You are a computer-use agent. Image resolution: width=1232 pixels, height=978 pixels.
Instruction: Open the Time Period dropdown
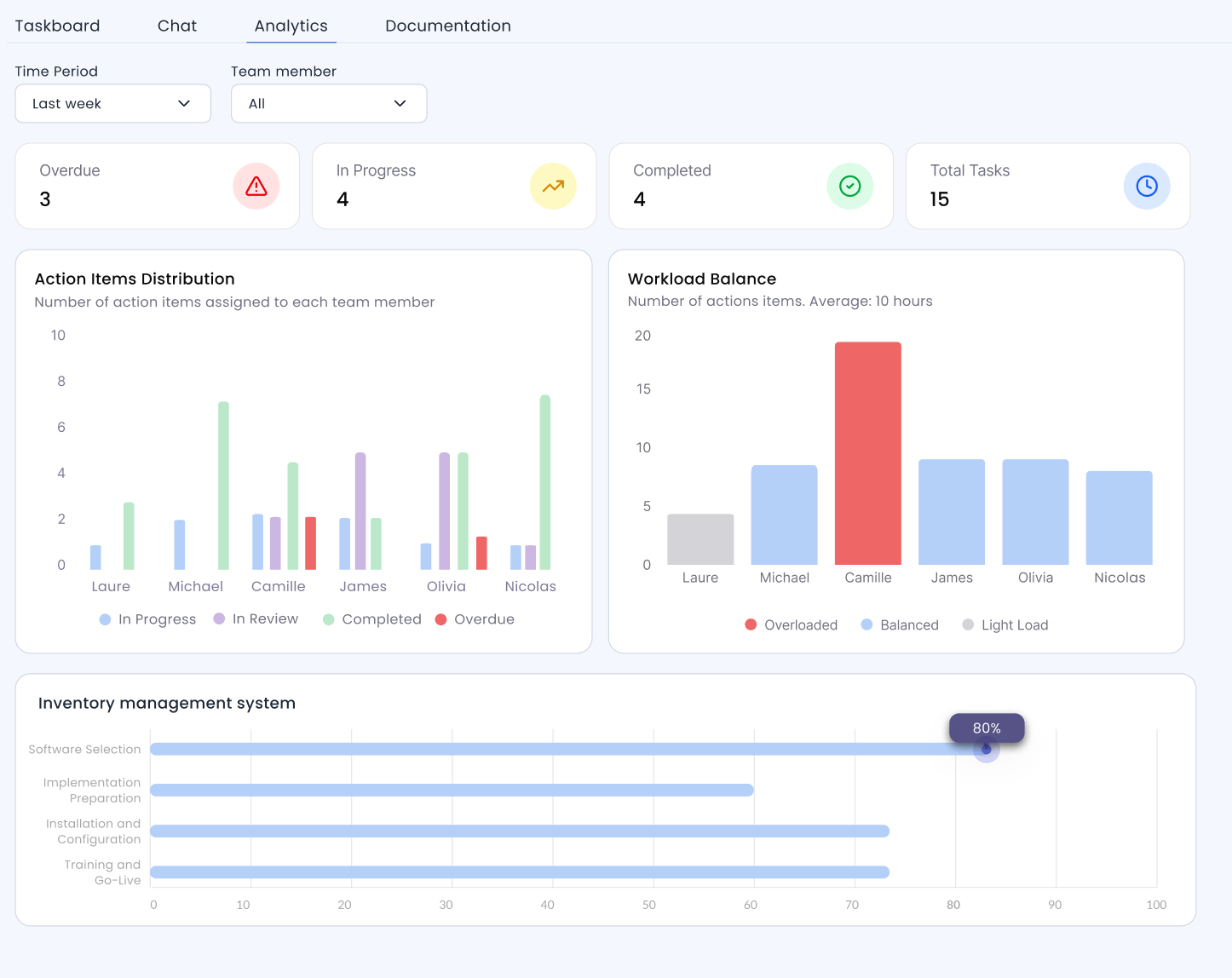pos(112,104)
